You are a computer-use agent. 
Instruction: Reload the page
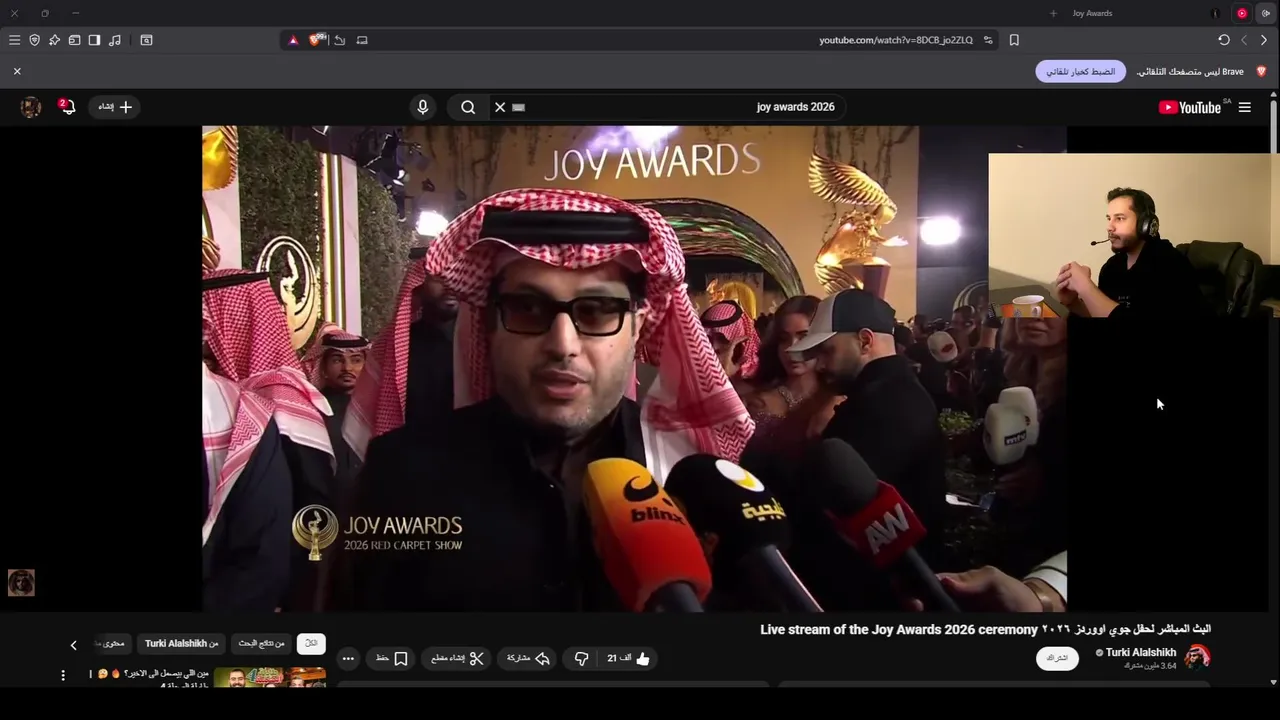point(1224,40)
